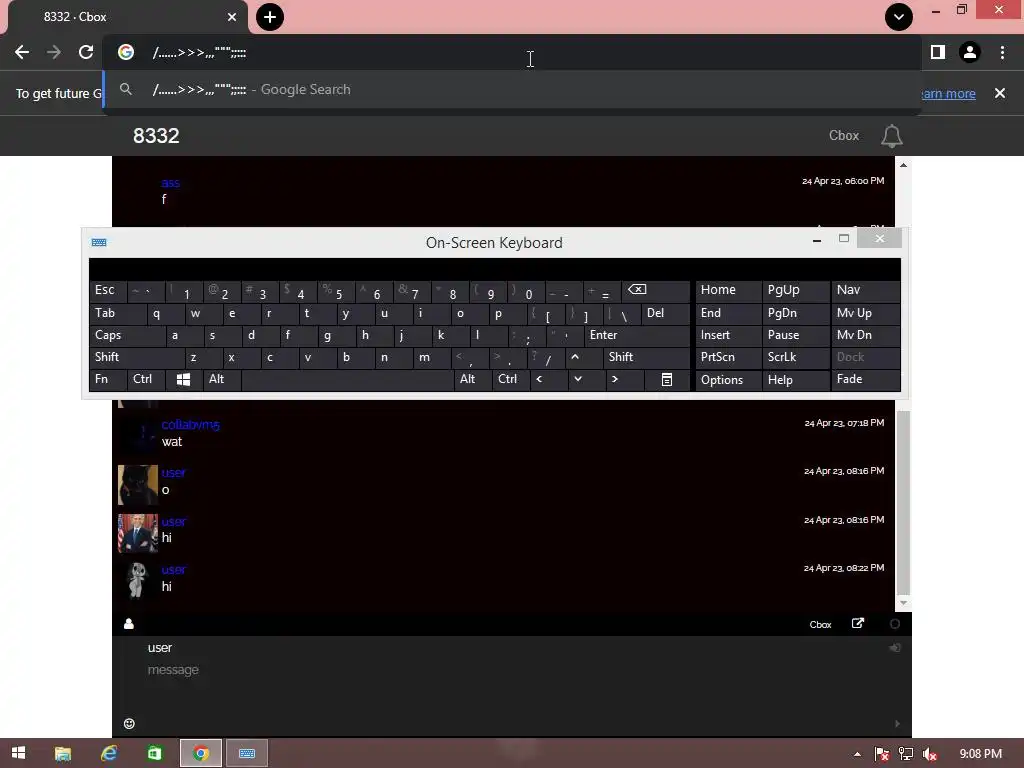This screenshot has width=1024, height=768.
Task: Toggle Caps key on On-Screen Keyboard
Action: (x=127, y=336)
